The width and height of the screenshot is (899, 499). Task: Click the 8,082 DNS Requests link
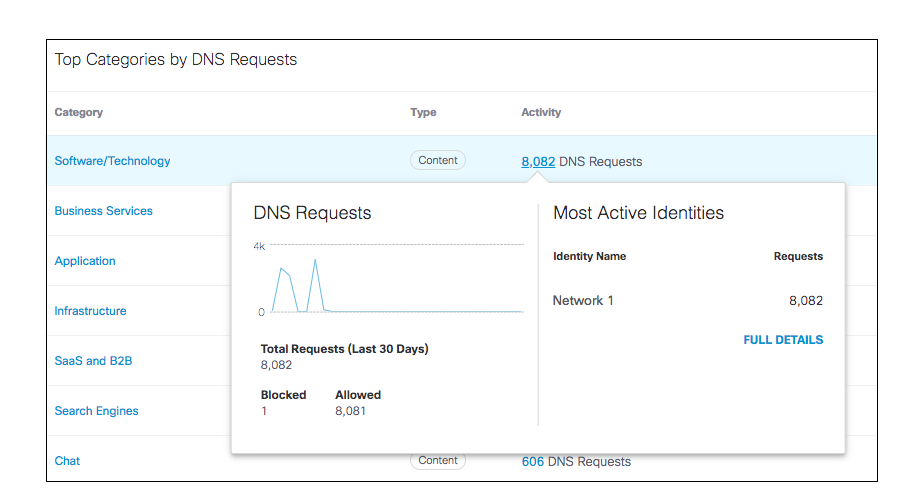click(x=538, y=162)
